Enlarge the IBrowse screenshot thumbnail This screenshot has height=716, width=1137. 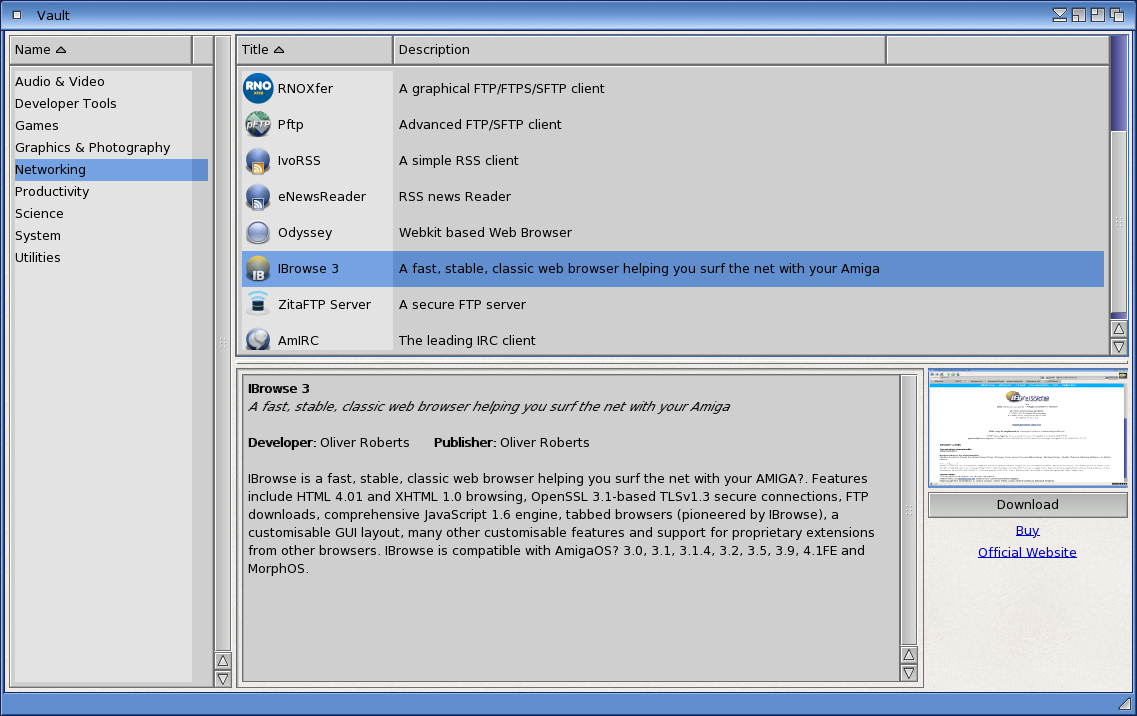[x=1027, y=428]
